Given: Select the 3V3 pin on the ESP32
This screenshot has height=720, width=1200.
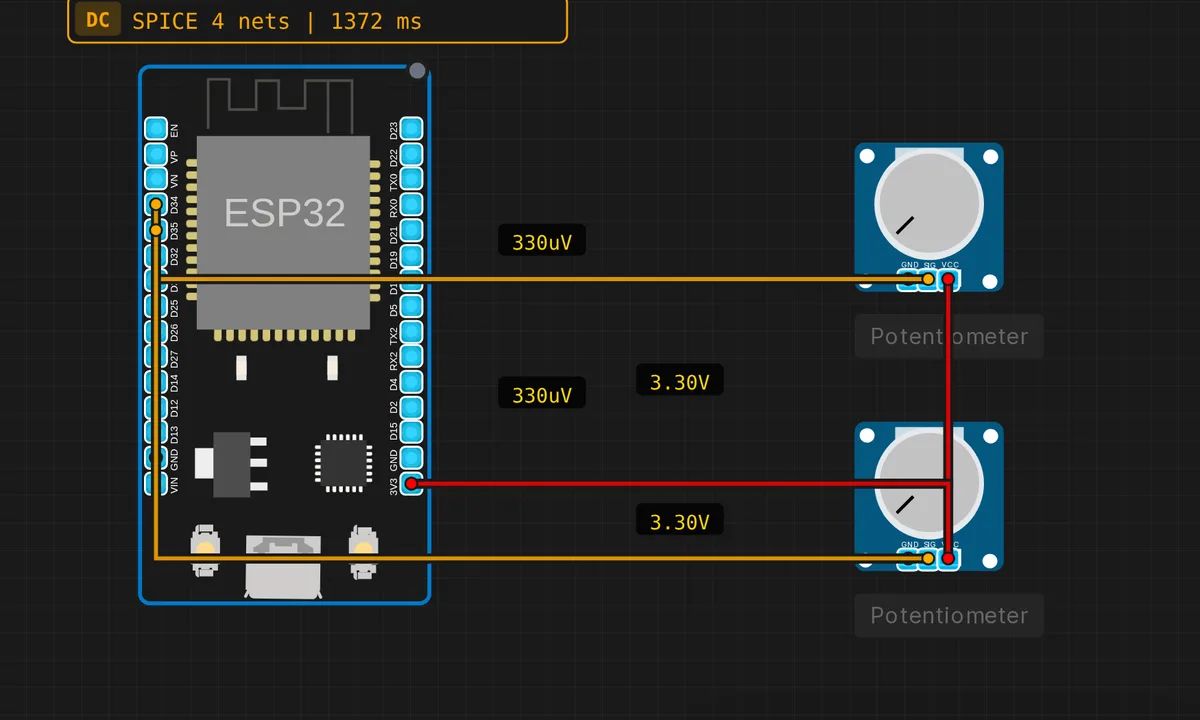Looking at the screenshot, I should pyautogui.click(x=411, y=484).
